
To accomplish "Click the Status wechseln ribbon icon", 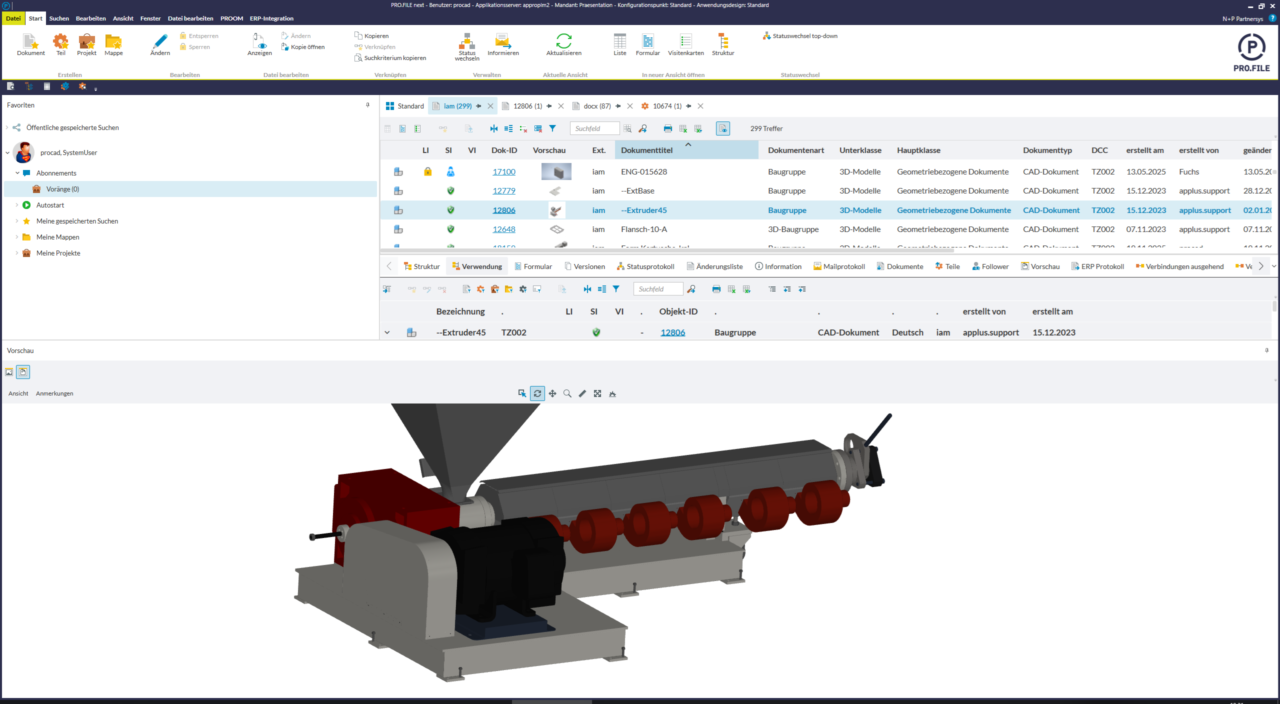I will tap(467, 46).
